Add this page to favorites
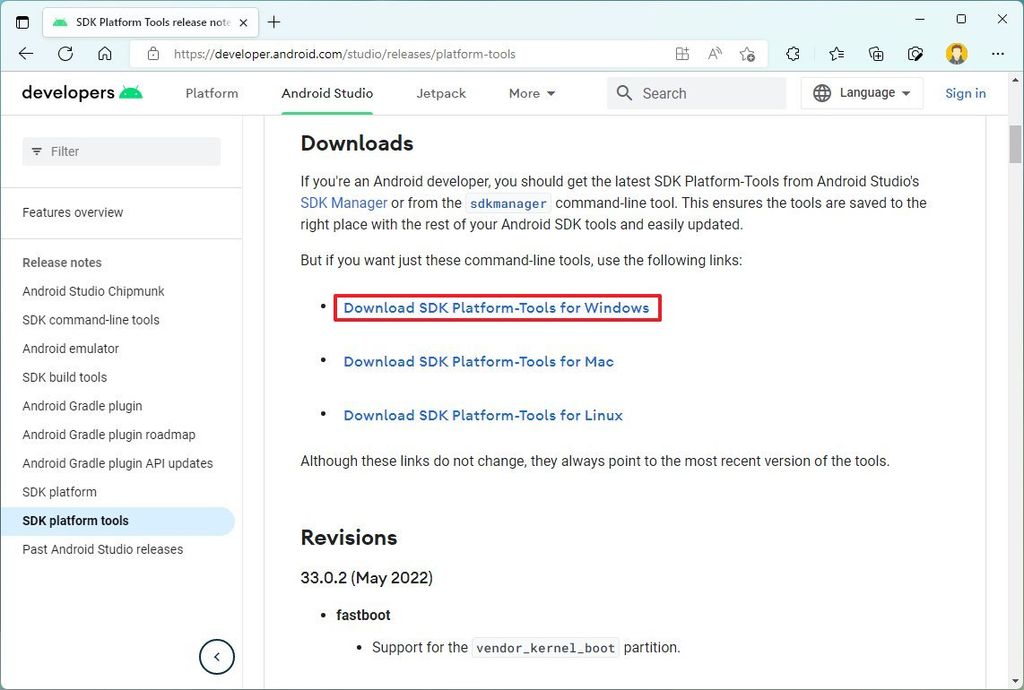1024x690 pixels. point(747,55)
